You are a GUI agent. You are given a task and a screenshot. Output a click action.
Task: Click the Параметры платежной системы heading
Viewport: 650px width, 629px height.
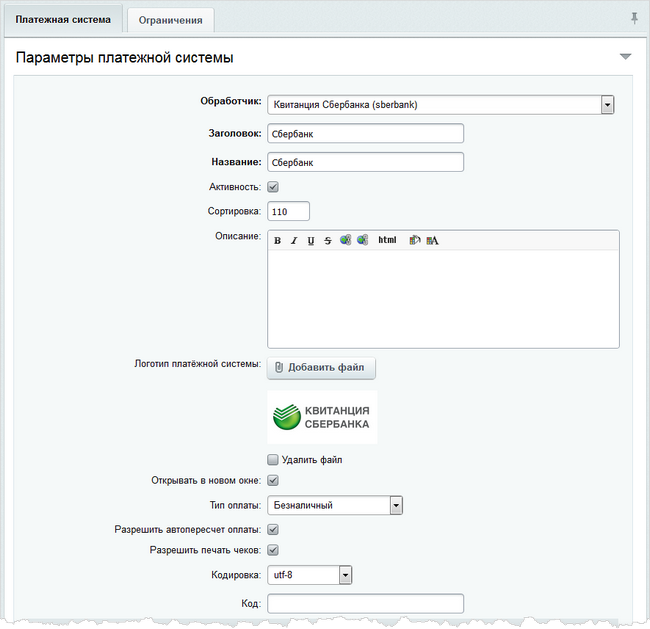[x=124, y=57]
